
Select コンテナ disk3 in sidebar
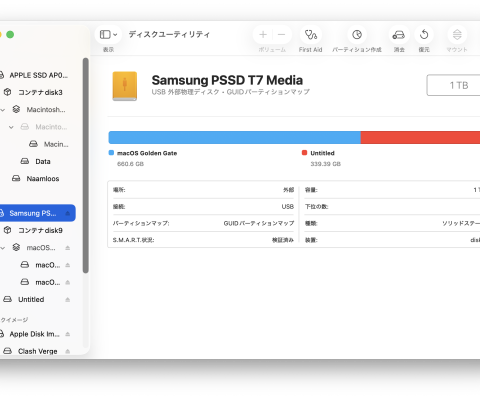pyautogui.click(x=40, y=92)
